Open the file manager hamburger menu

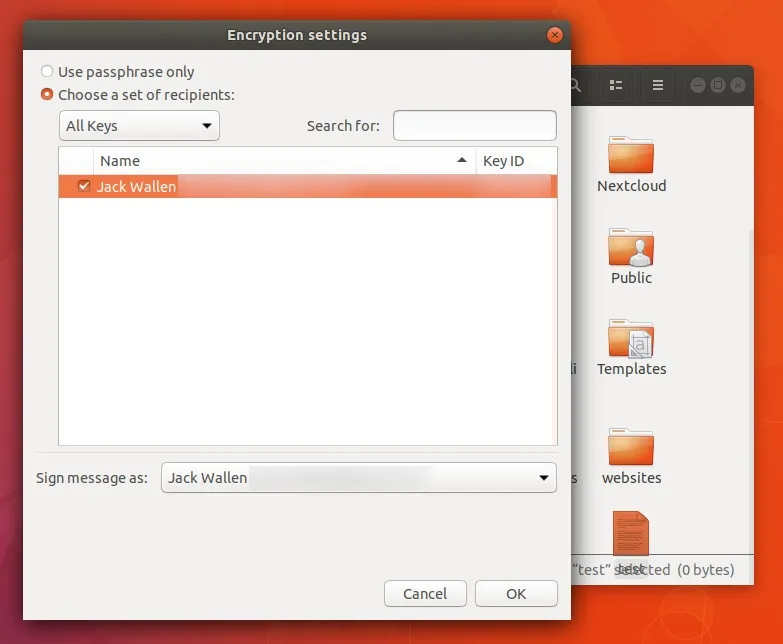pyautogui.click(x=657, y=86)
